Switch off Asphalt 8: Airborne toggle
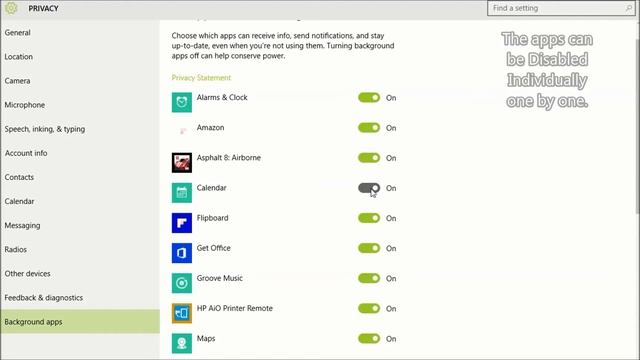 (369, 158)
